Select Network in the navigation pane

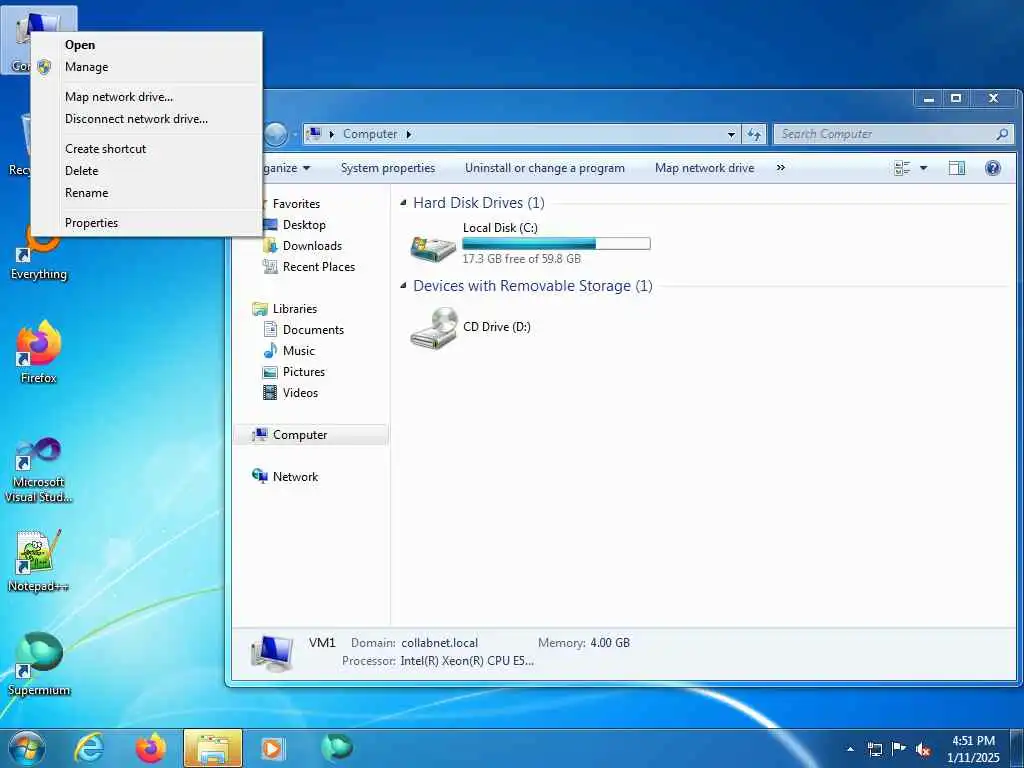(x=295, y=477)
